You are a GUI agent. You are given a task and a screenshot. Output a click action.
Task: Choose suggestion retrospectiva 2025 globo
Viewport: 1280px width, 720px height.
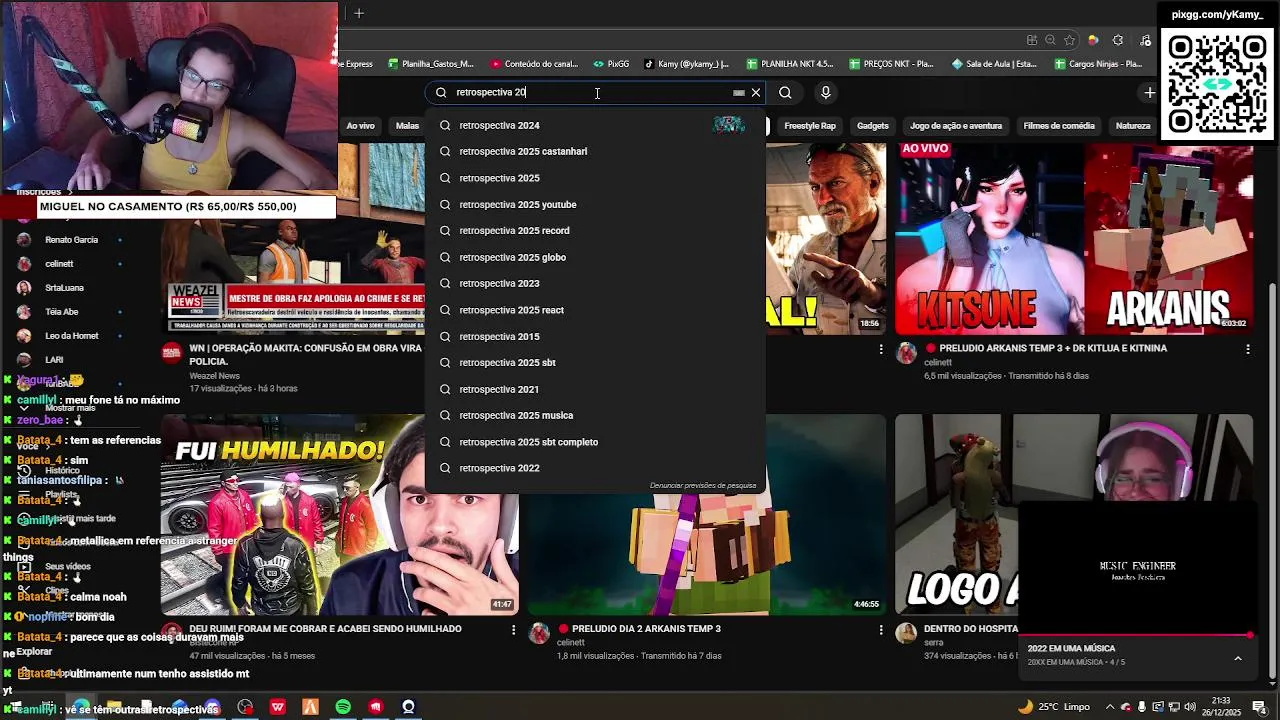[595, 257]
